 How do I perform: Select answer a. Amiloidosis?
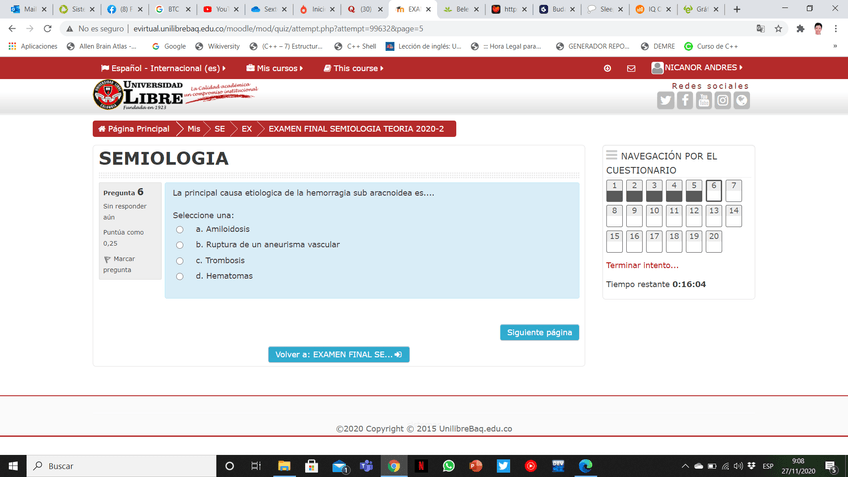[180, 229]
